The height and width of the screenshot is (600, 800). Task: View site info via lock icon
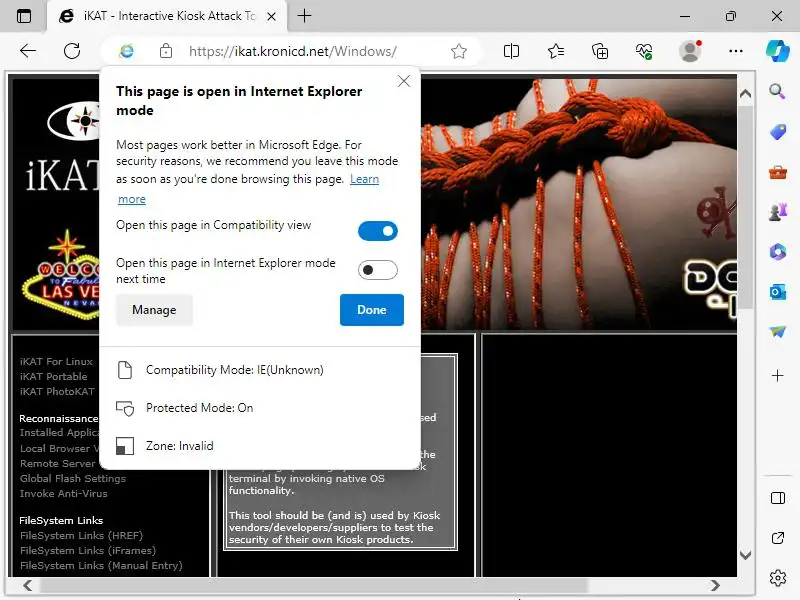pyautogui.click(x=166, y=51)
